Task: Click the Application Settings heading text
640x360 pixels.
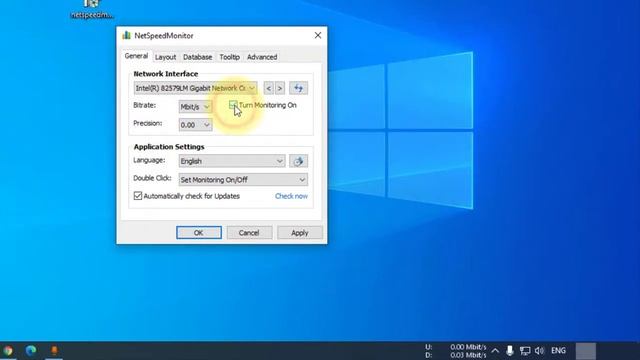Action: (x=169, y=147)
